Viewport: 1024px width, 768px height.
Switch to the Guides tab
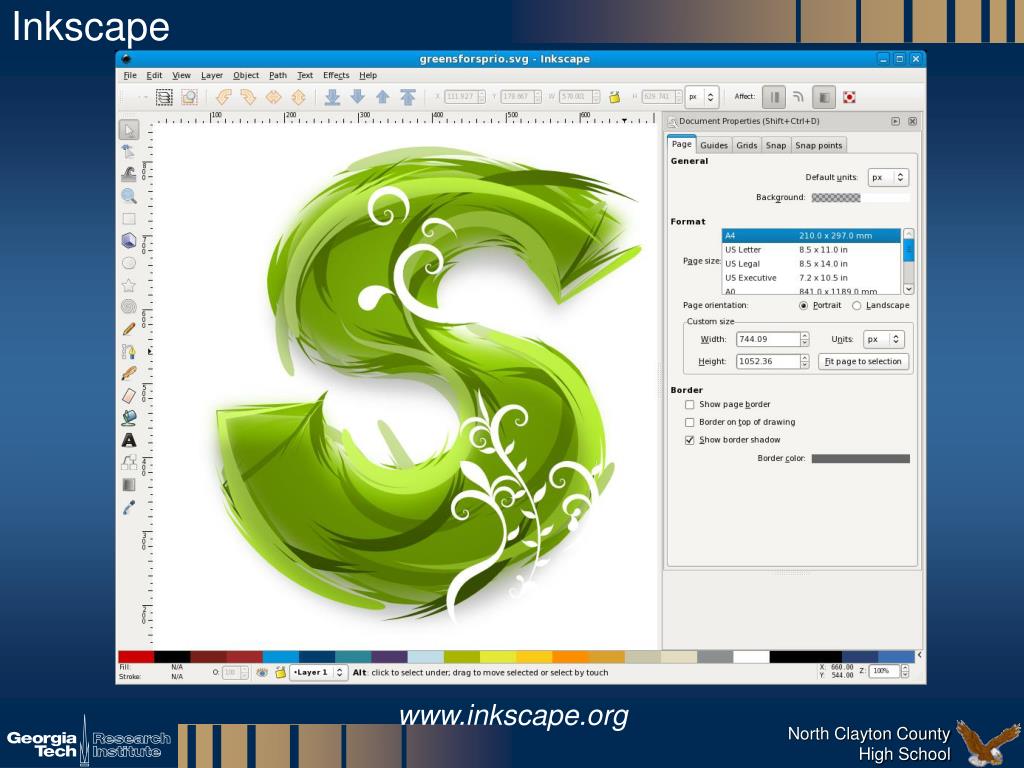(714, 145)
